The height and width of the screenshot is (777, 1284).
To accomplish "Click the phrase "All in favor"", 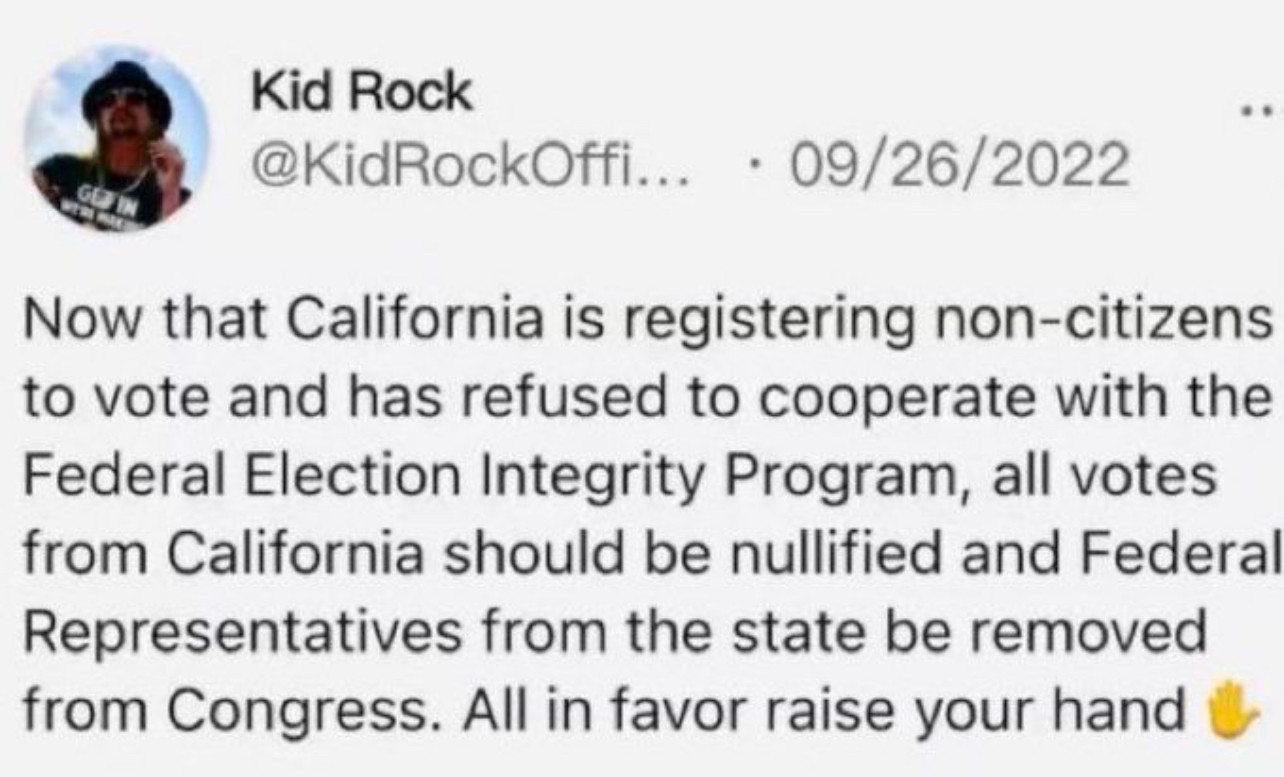I will (563, 709).
